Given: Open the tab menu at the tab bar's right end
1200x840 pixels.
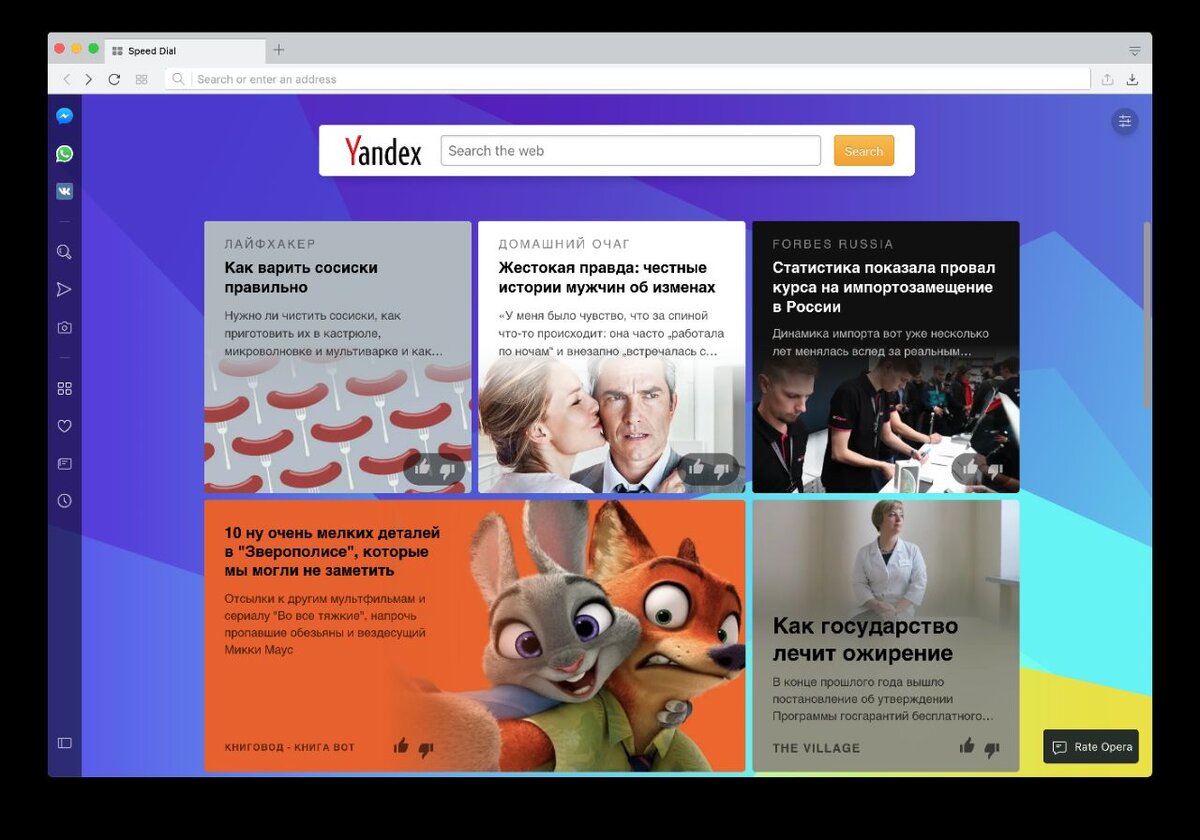Looking at the screenshot, I should click(1134, 50).
